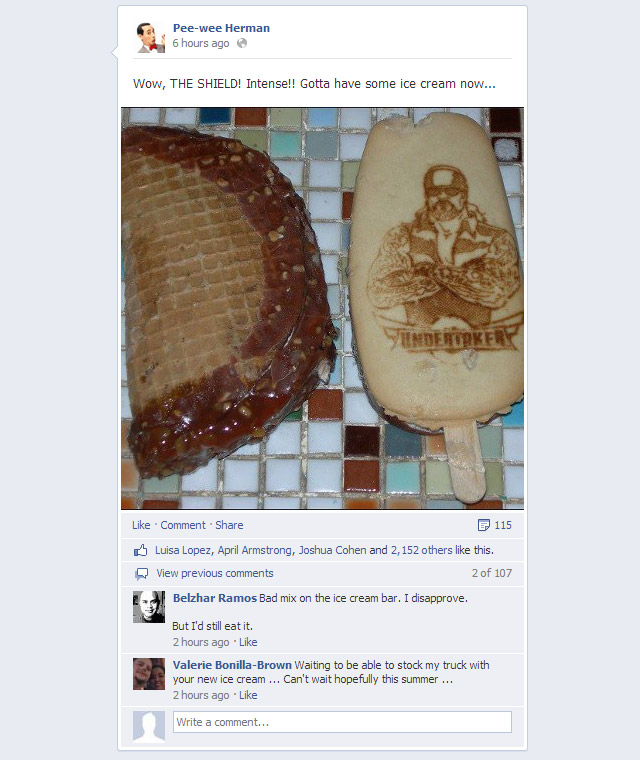
Task: Open Valerie Bonilla-Brown's avatar
Action: click(x=149, y=674)
